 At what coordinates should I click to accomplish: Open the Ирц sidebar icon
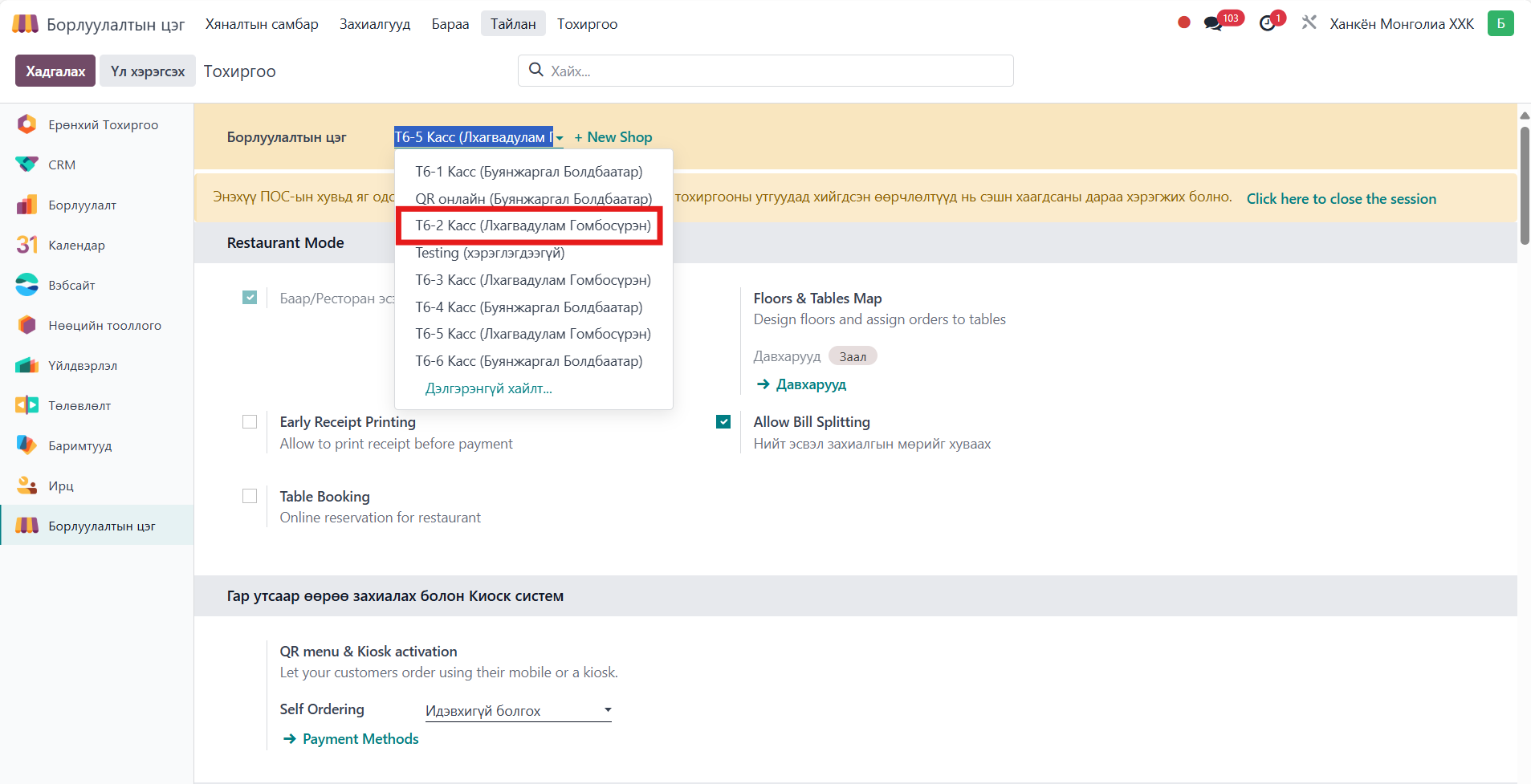click(26, 485)
